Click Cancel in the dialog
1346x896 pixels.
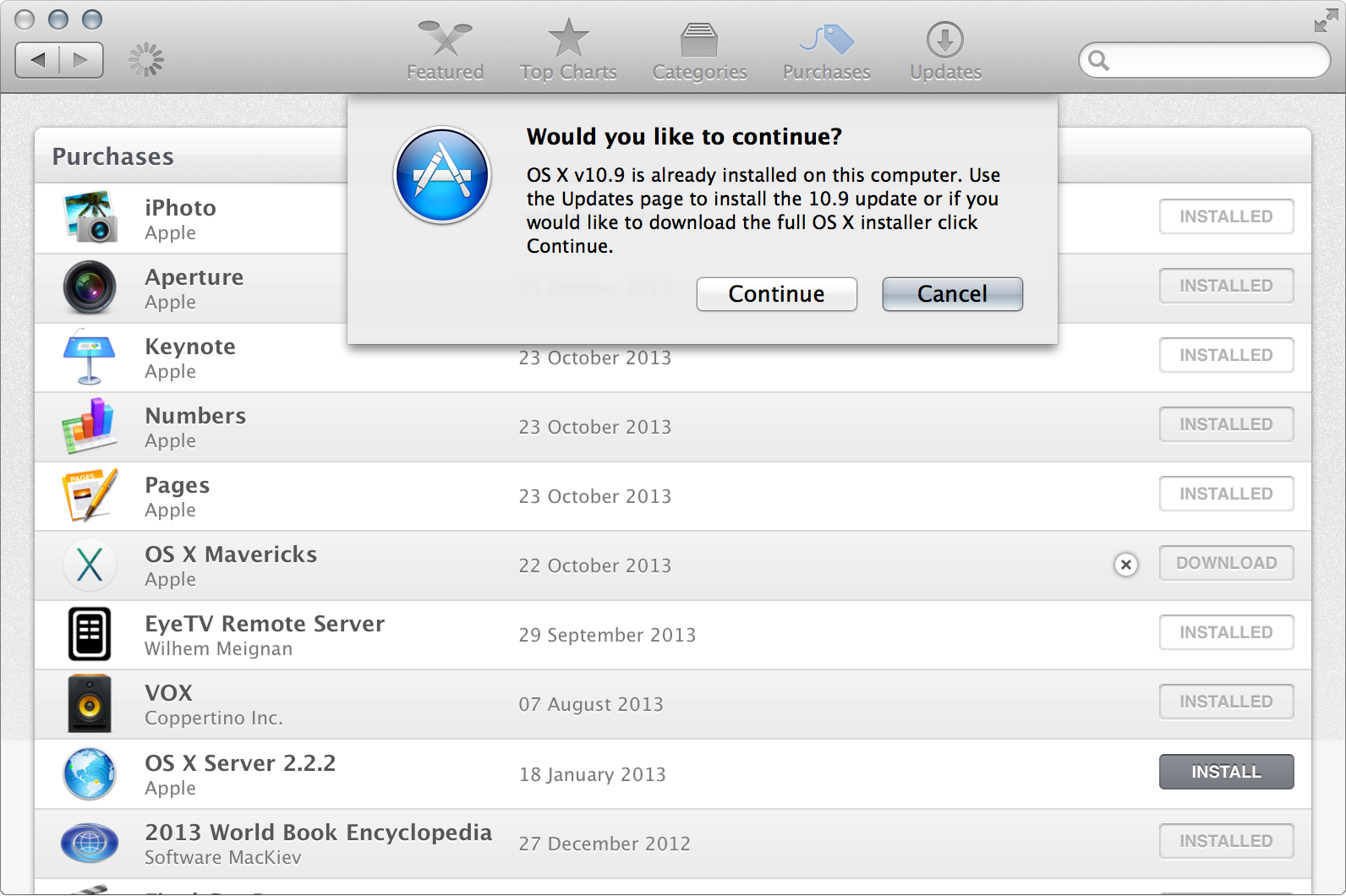952,294
